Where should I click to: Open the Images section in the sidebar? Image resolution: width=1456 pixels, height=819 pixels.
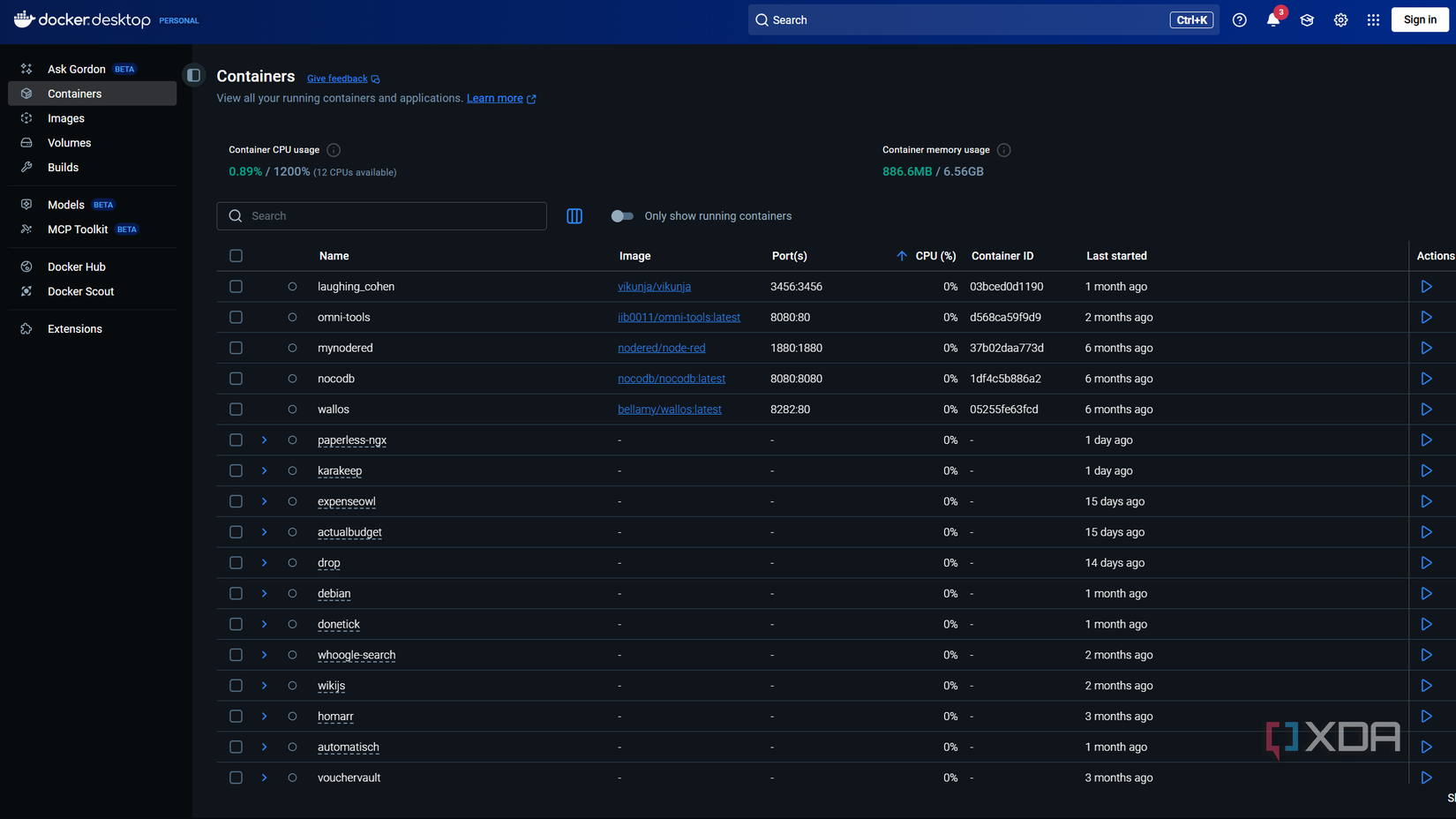tap(66, 117)
